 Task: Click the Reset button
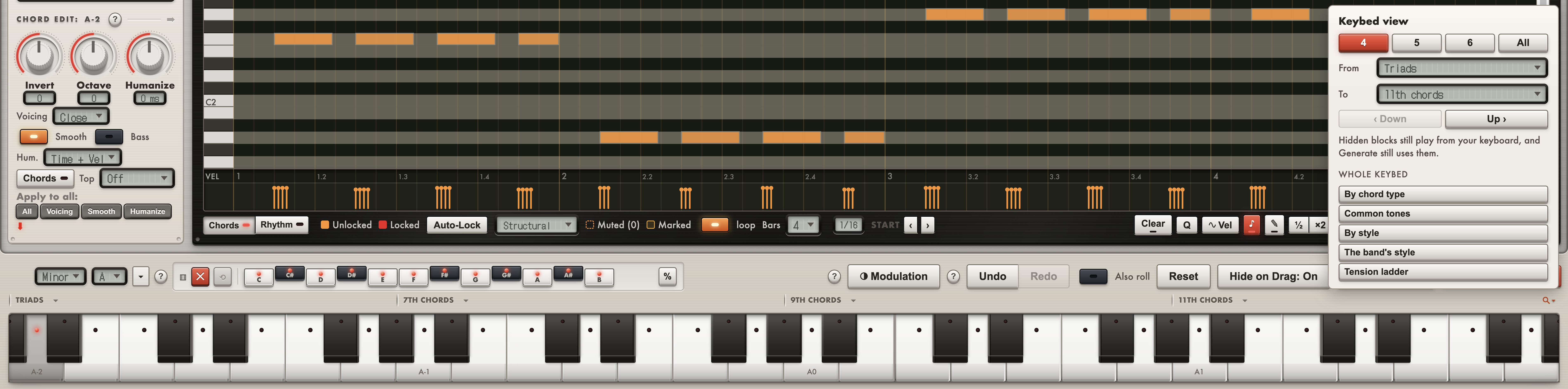click(1183, 276)
